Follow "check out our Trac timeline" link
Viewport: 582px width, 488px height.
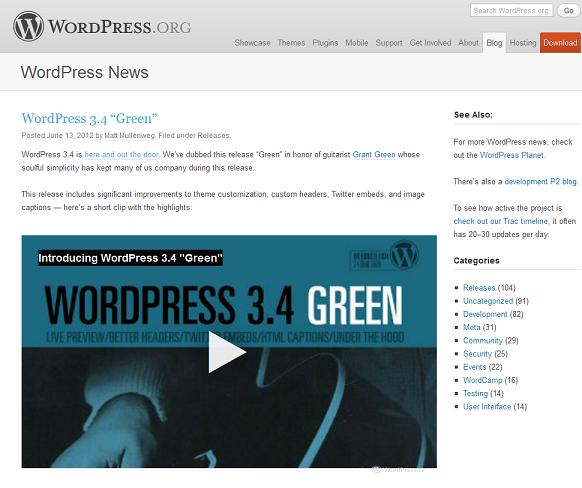pyautogui.click(x=501, y=221)
